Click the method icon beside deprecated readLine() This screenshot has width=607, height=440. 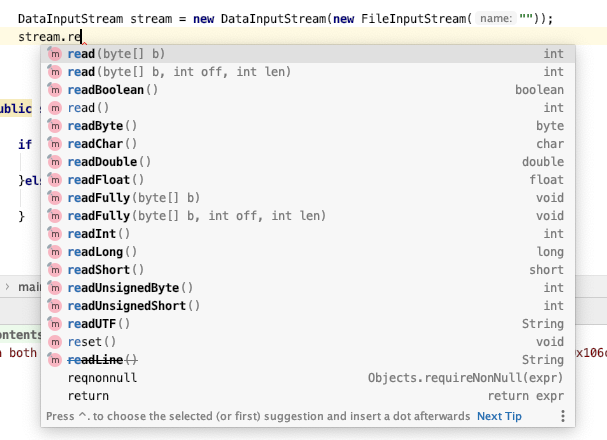click(x=55, y=360)
